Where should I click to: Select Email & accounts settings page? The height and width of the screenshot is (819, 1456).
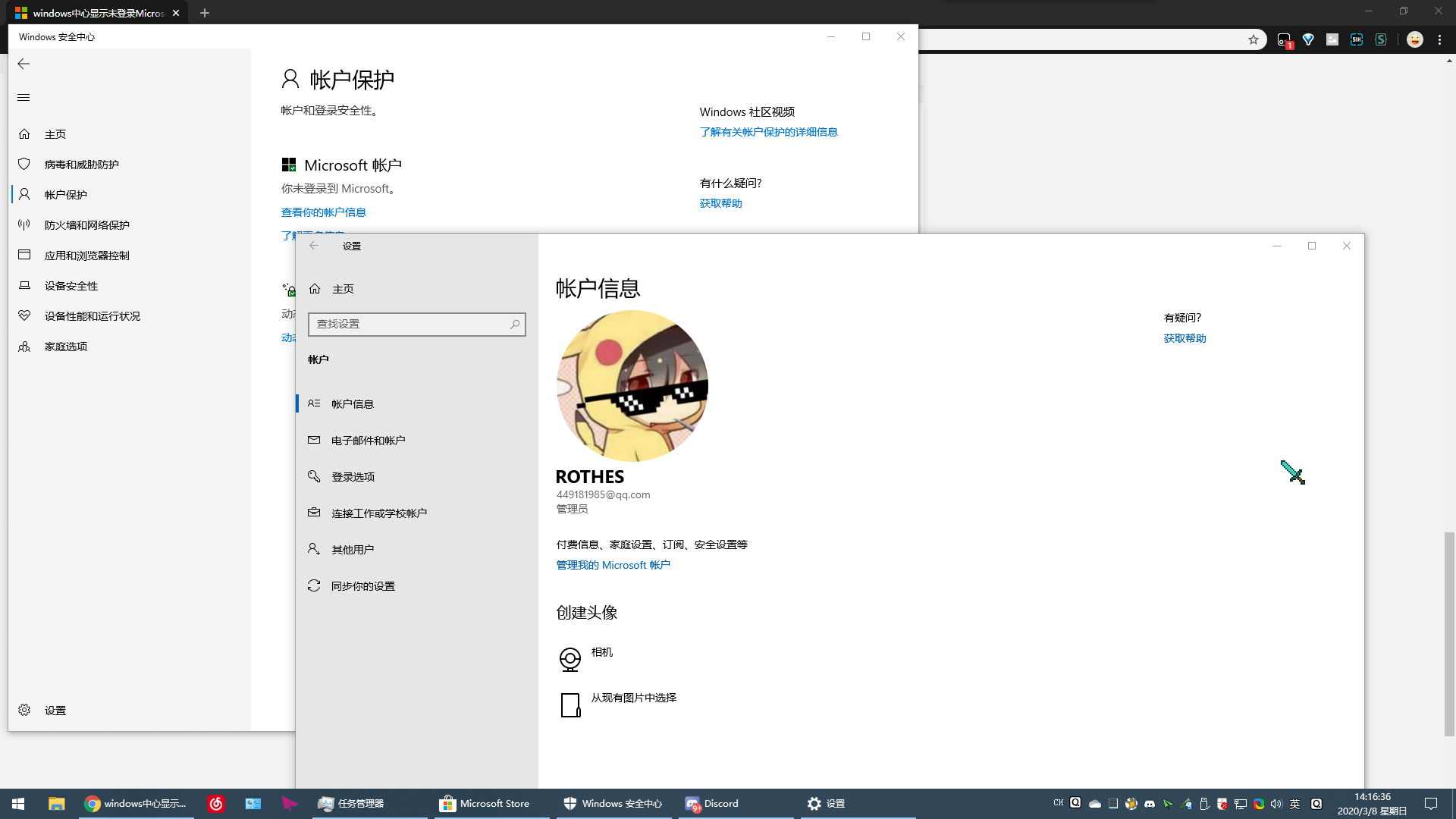point(368,441)
